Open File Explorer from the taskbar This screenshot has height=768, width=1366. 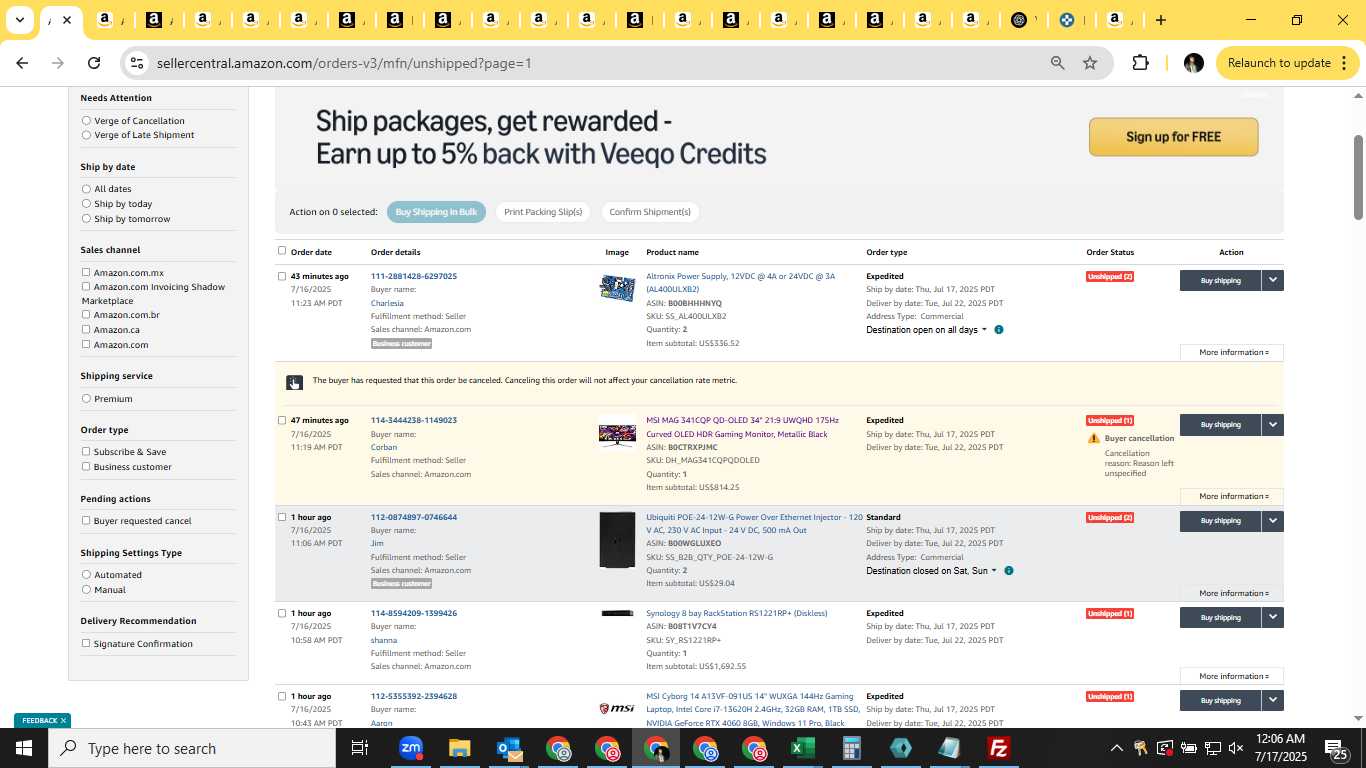[x=459, y=748]
